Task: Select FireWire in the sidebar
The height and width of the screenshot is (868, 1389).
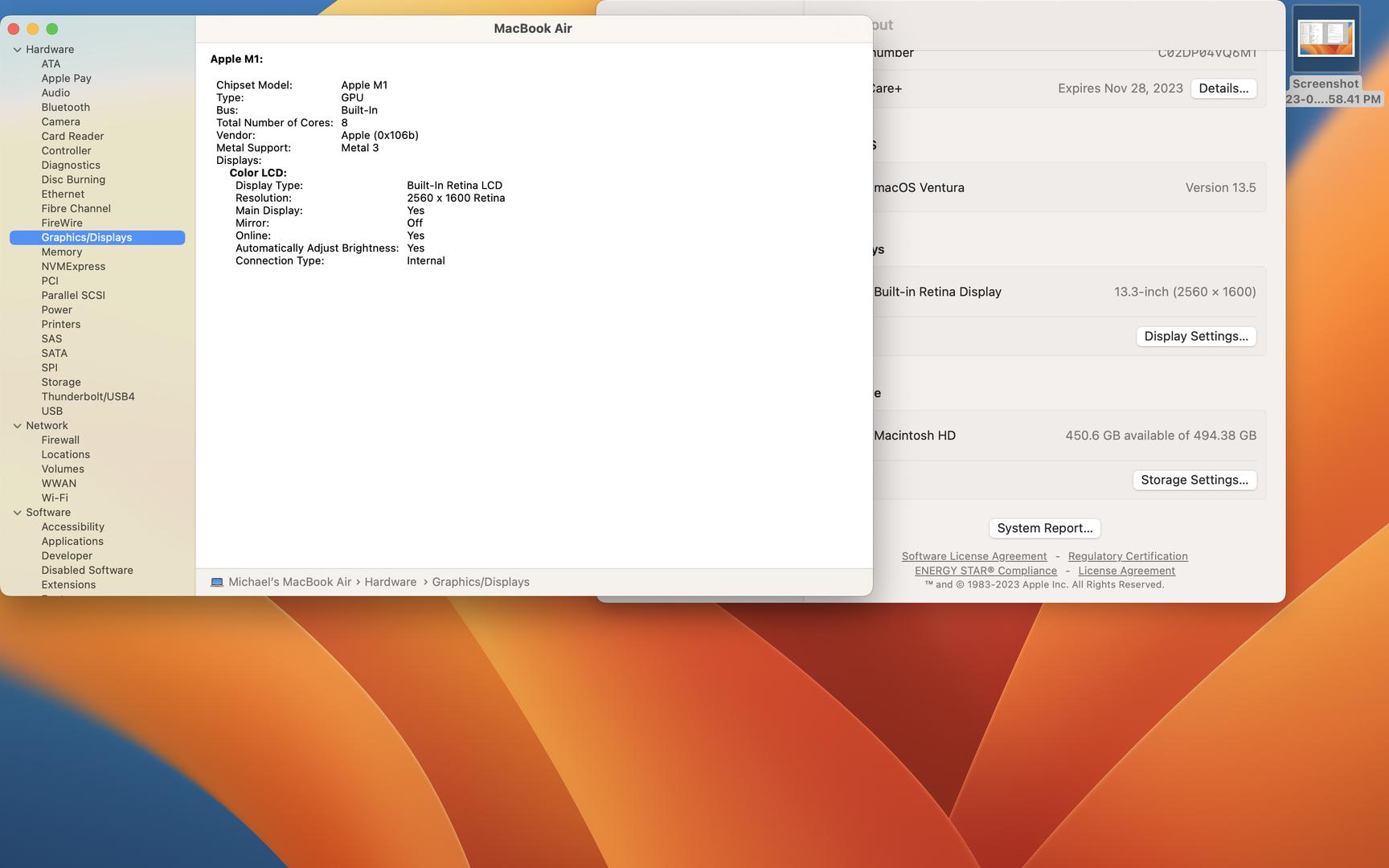Action: (x=62, y=223)
